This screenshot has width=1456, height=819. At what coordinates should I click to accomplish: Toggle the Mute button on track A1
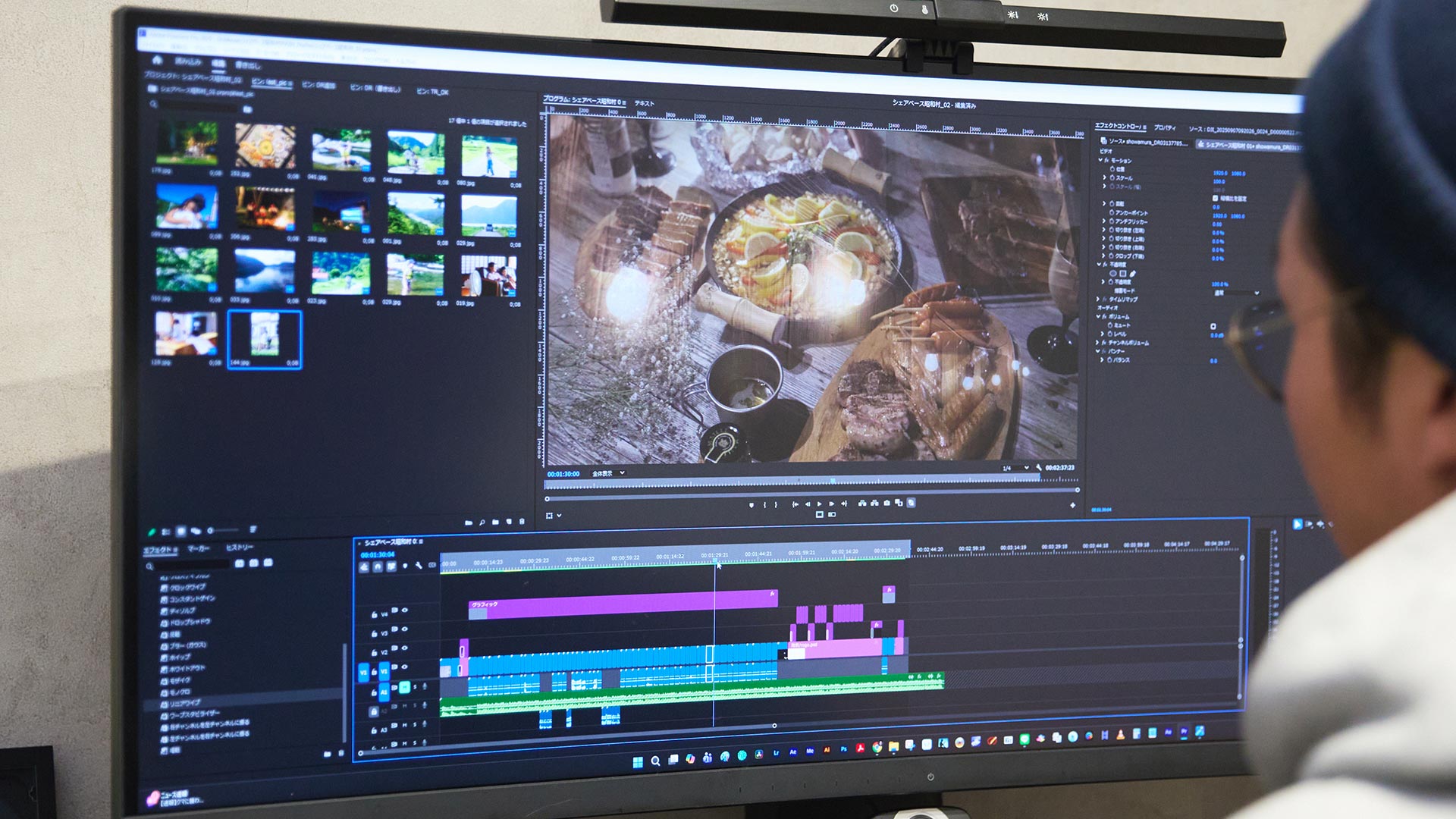point(405,687)
